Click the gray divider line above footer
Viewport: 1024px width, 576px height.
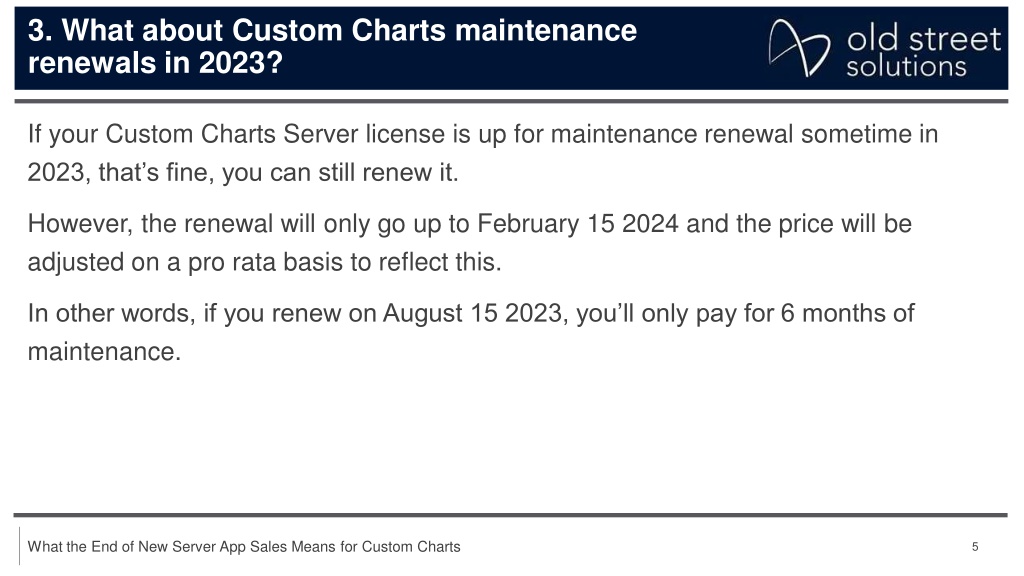pyautogui.click(x=511, y=515)
